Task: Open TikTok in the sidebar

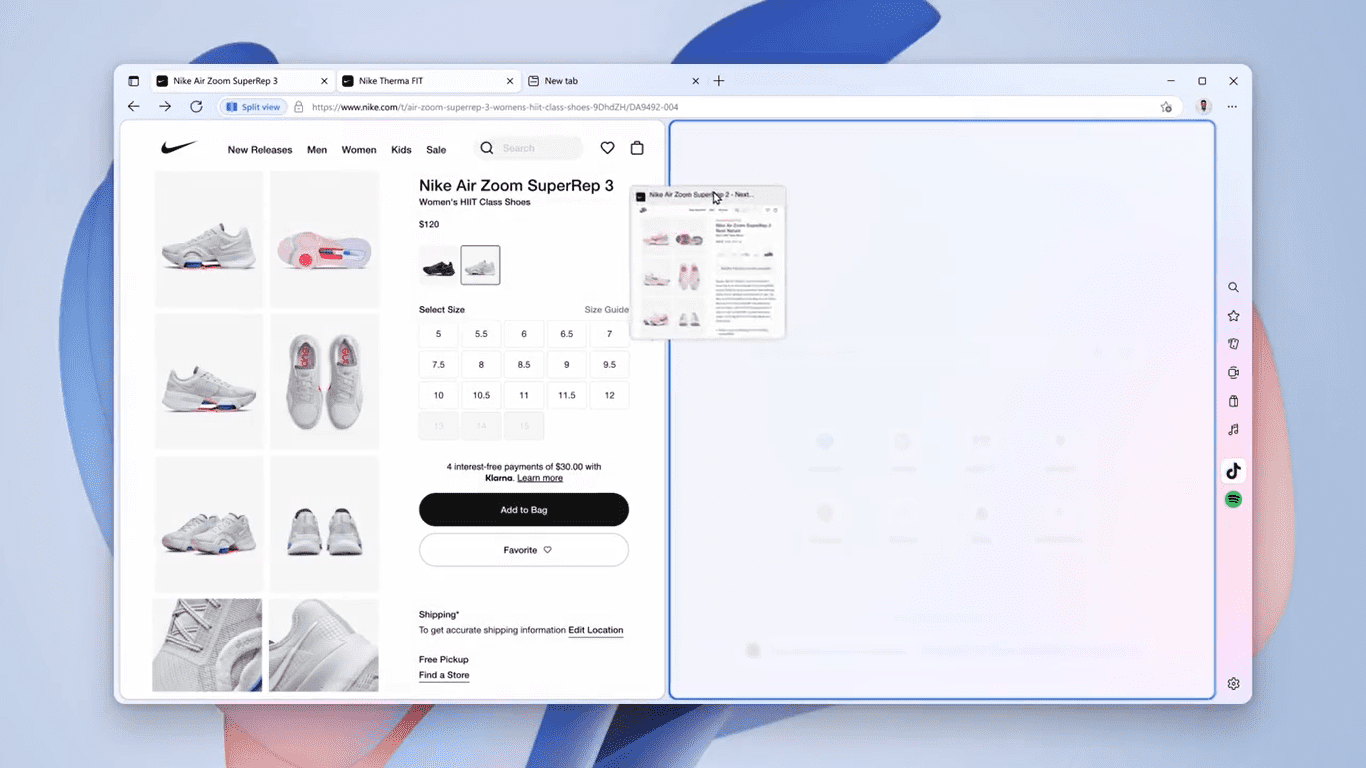Action: 1233,471
